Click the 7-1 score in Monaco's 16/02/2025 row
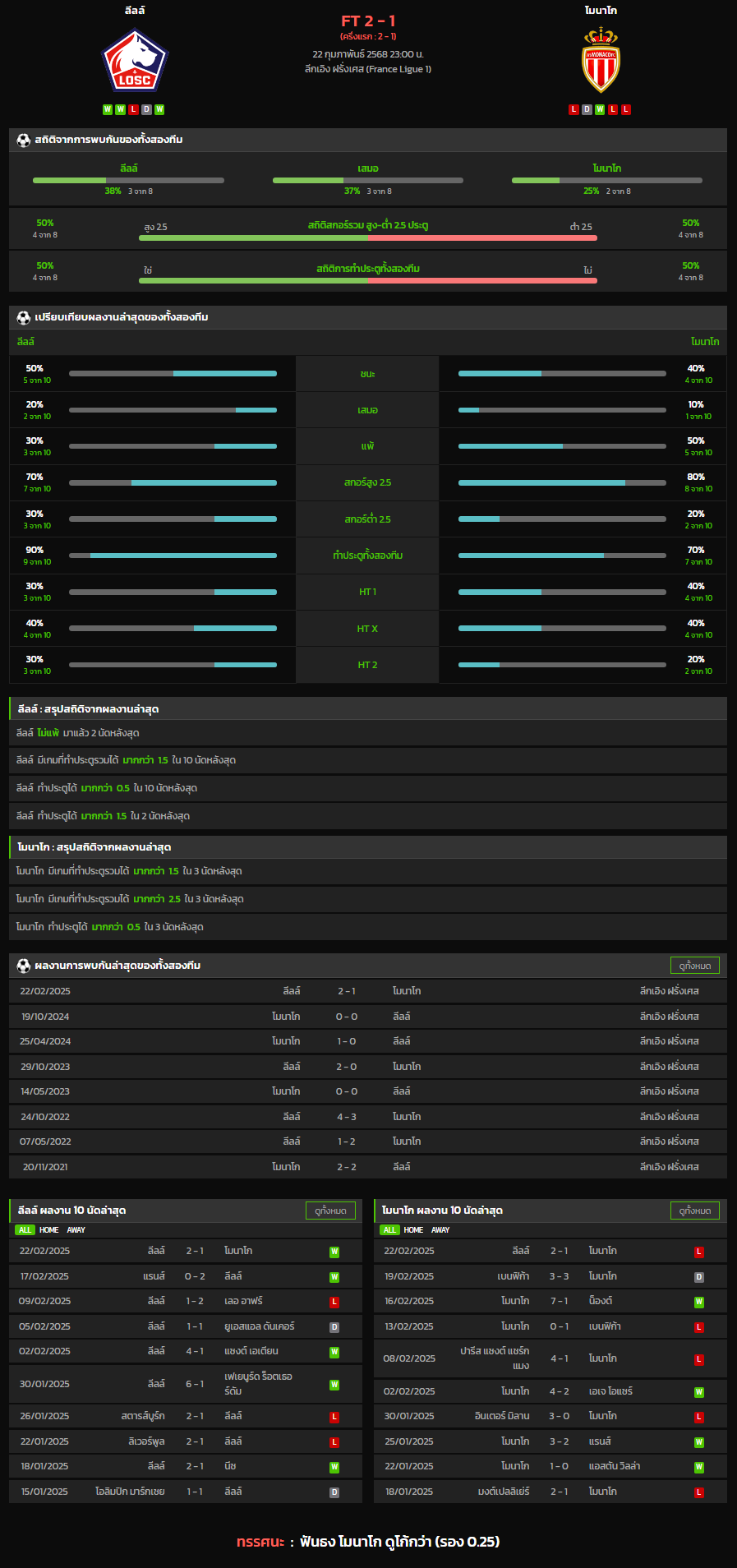Image resolution: width=737 pixels, height=1568 pixels. tap(560, 1301)
